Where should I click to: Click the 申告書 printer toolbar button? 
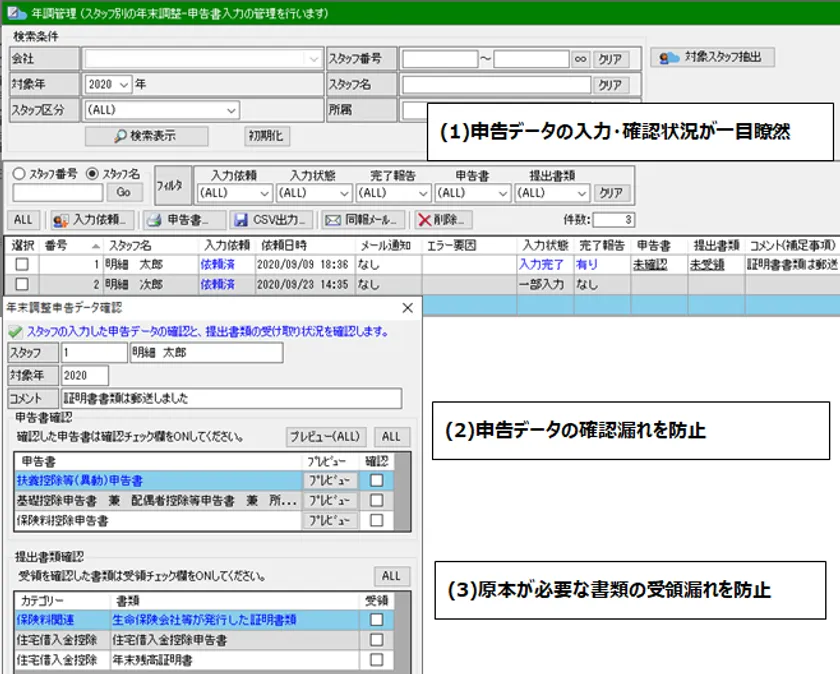[178, 219]
